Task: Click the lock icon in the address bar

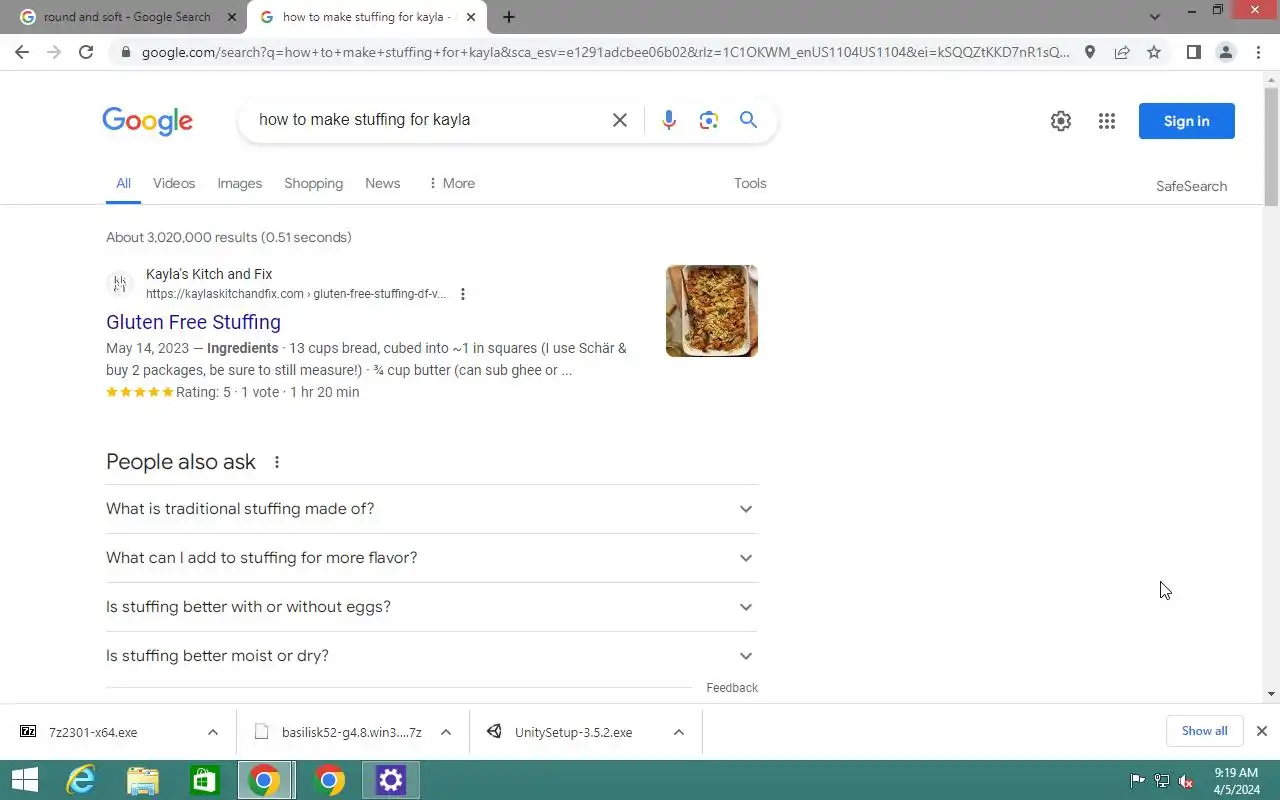Action: click(125, 52)
